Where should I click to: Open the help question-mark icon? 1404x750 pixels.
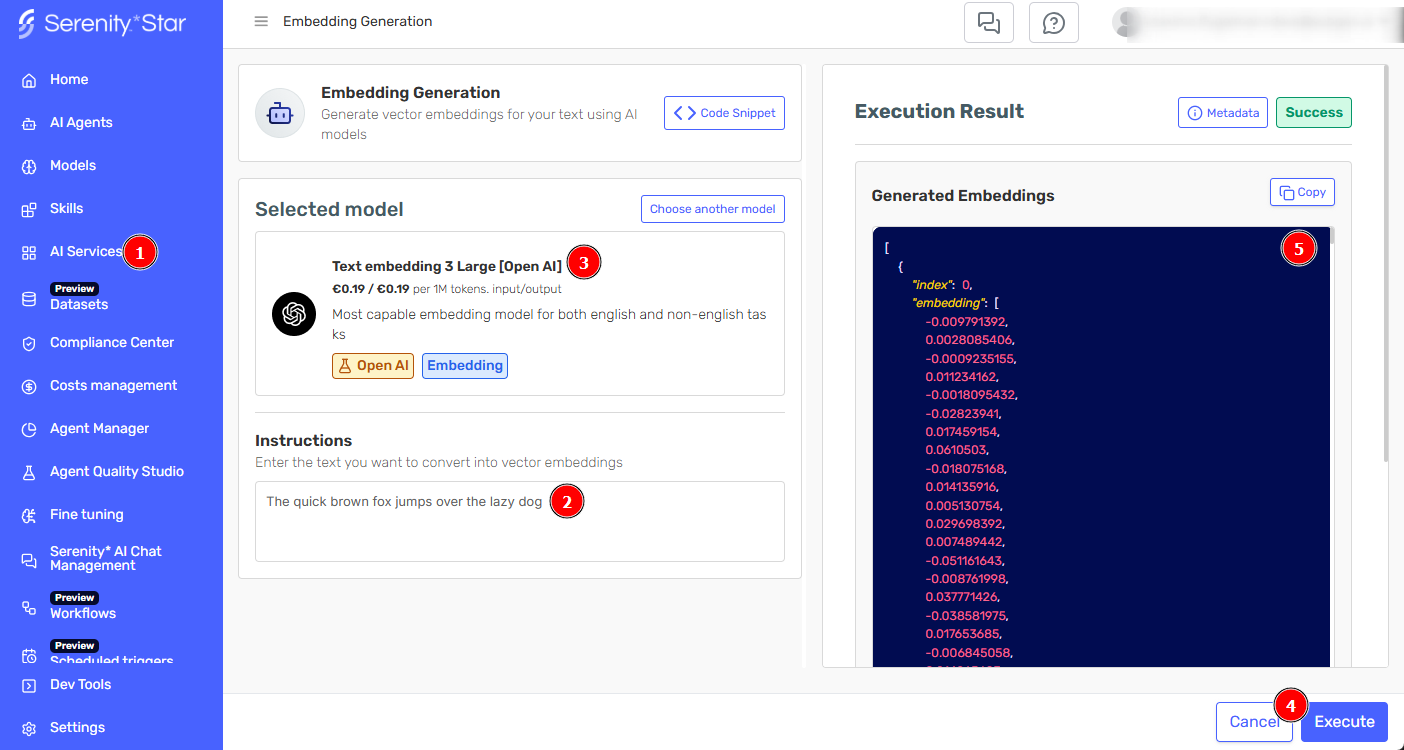click(x=1053, y=21)
